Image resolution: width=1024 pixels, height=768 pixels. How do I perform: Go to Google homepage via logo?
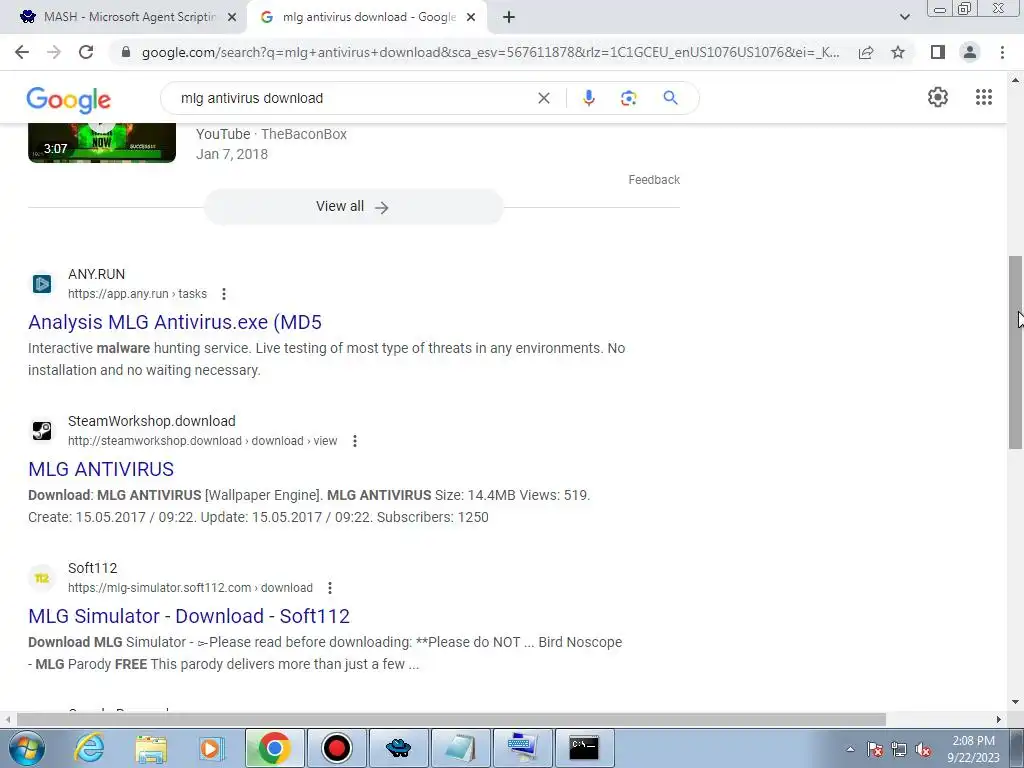(x=69, y=99)
